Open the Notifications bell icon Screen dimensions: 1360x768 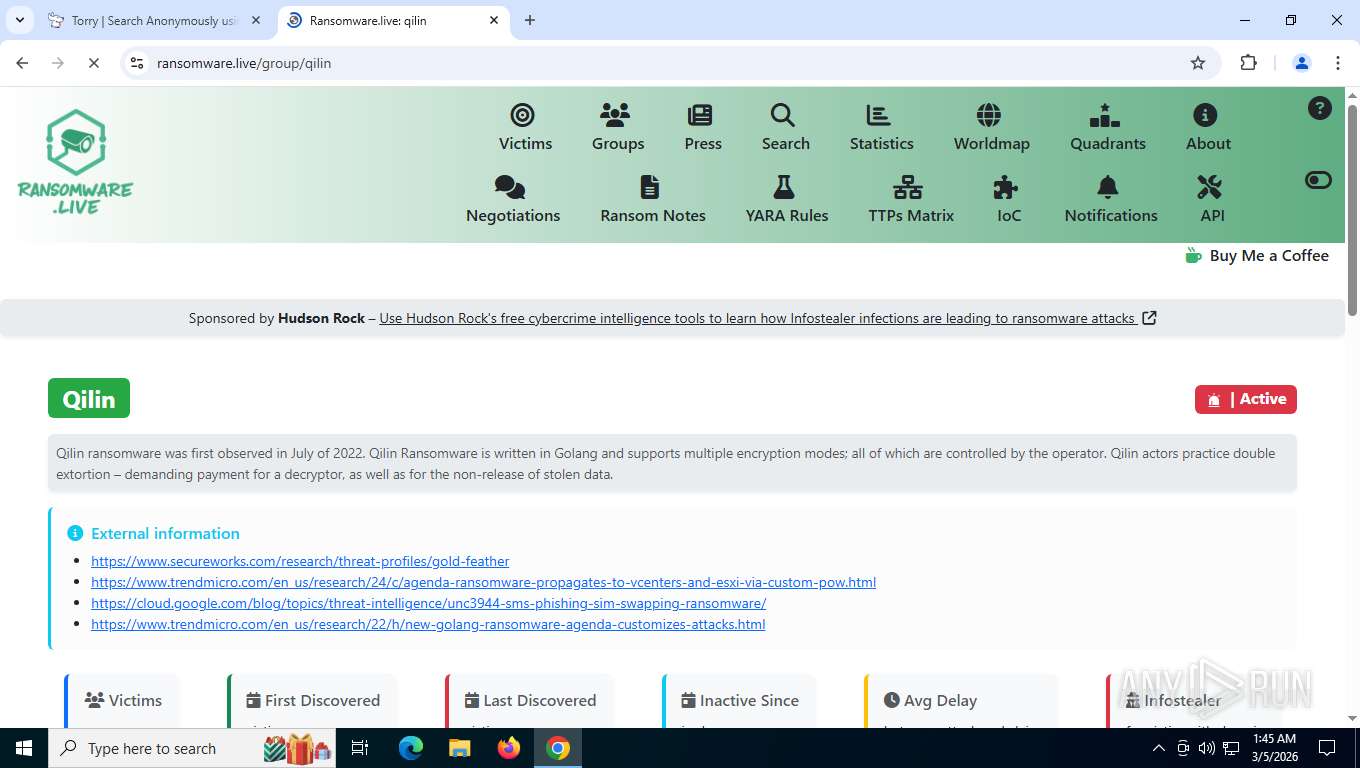tap(1108, 187)
